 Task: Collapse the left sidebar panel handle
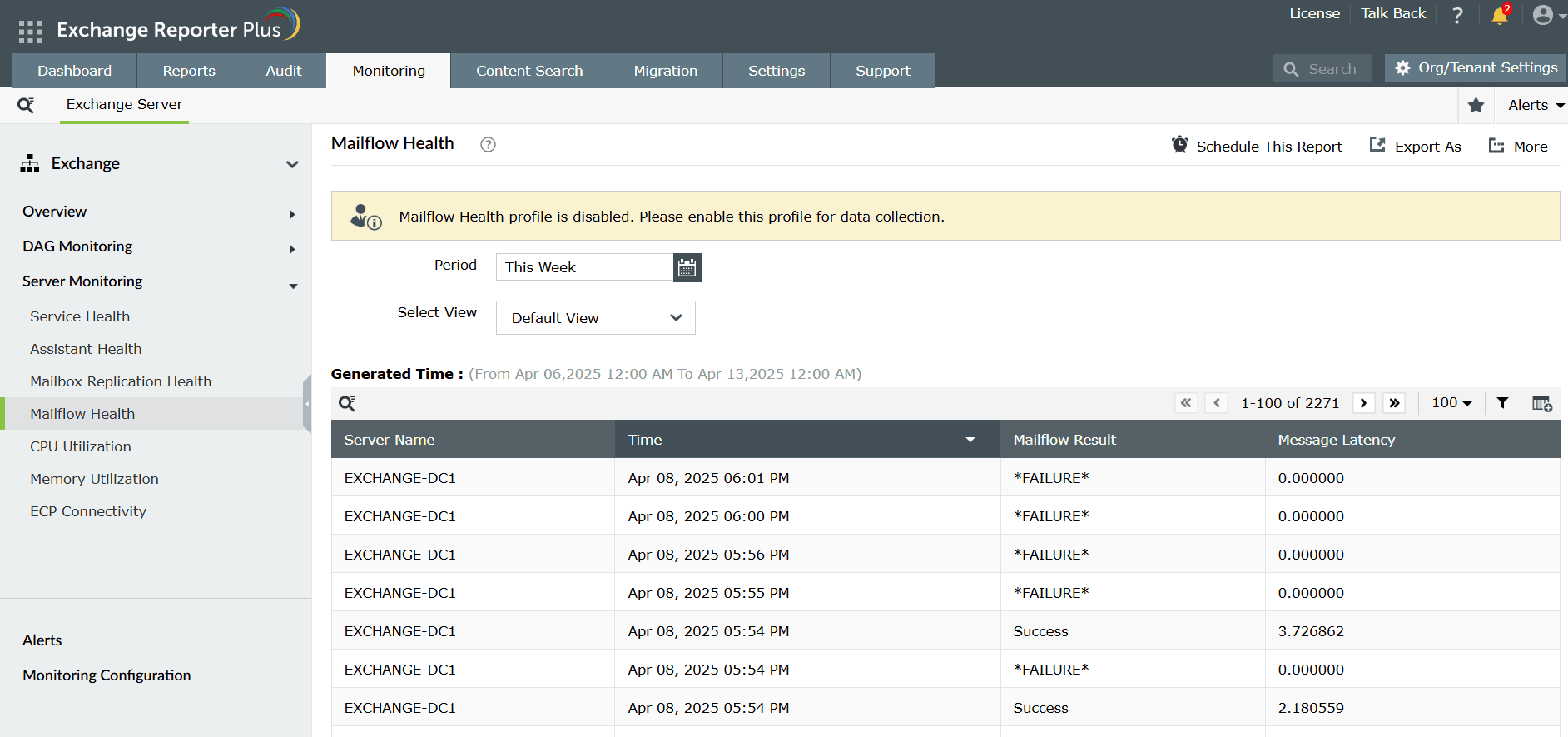307,404
